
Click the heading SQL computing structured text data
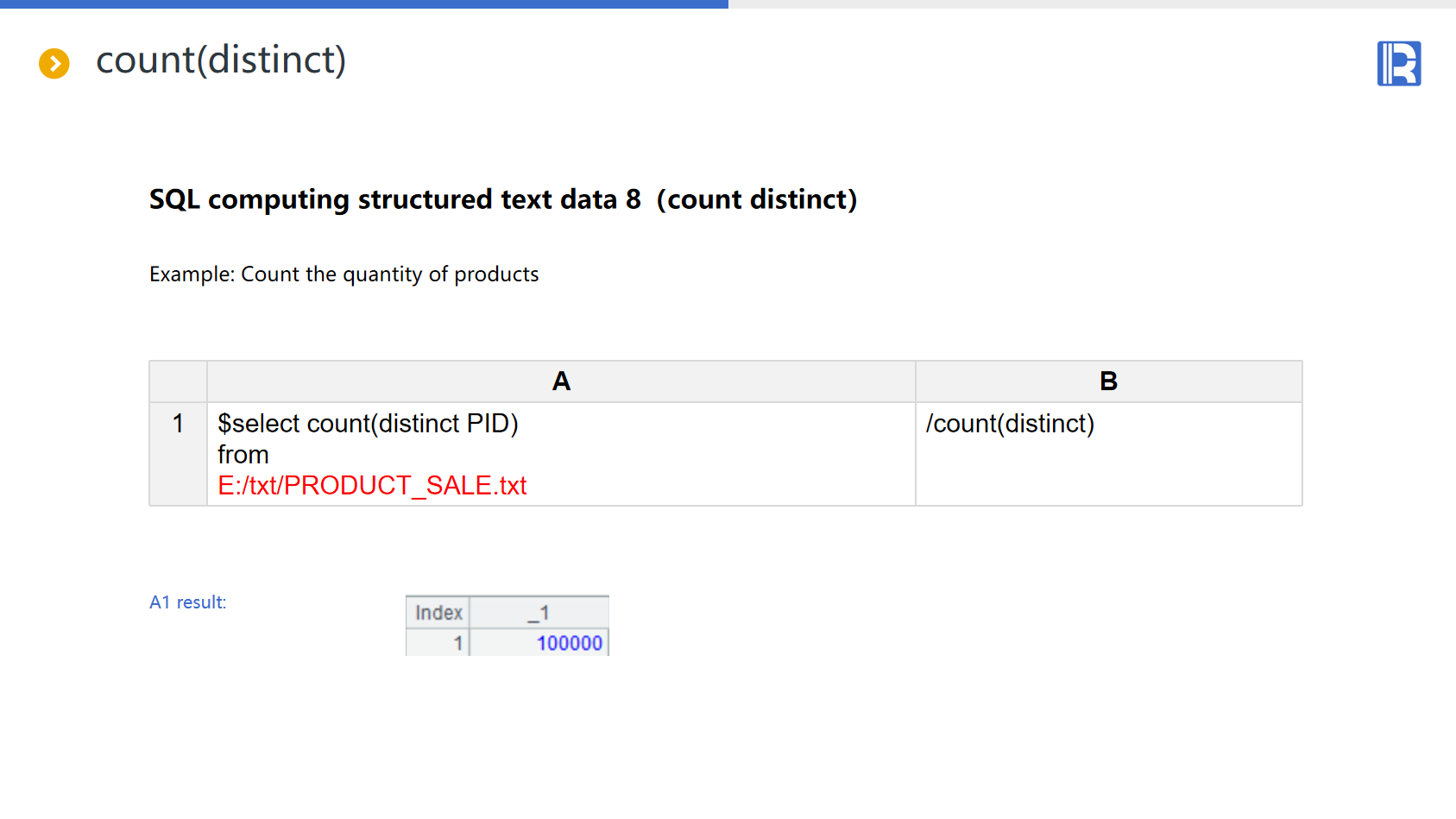(x=502, y=199)
